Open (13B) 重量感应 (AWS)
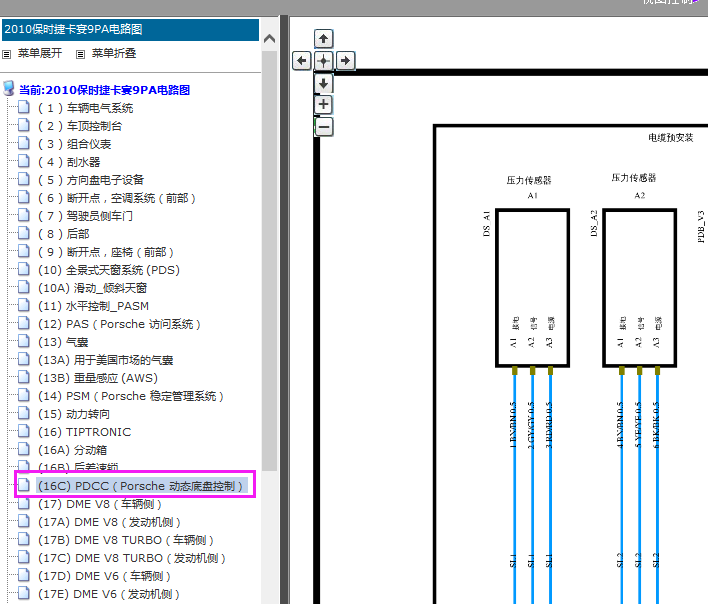The height and width of the screenshot is (604, 708). tap(98, 378)
